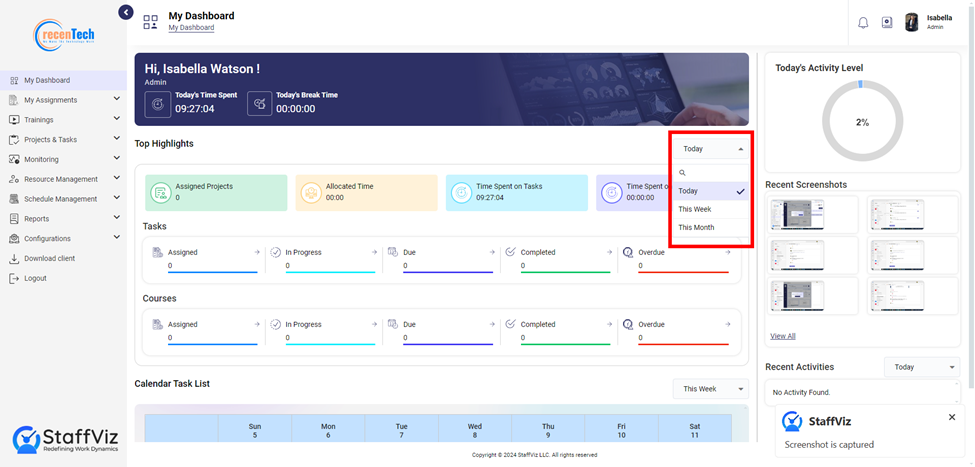The image size is (975, 467).
Task: Open Courses In Progress arrow
Action: [374, 325]
